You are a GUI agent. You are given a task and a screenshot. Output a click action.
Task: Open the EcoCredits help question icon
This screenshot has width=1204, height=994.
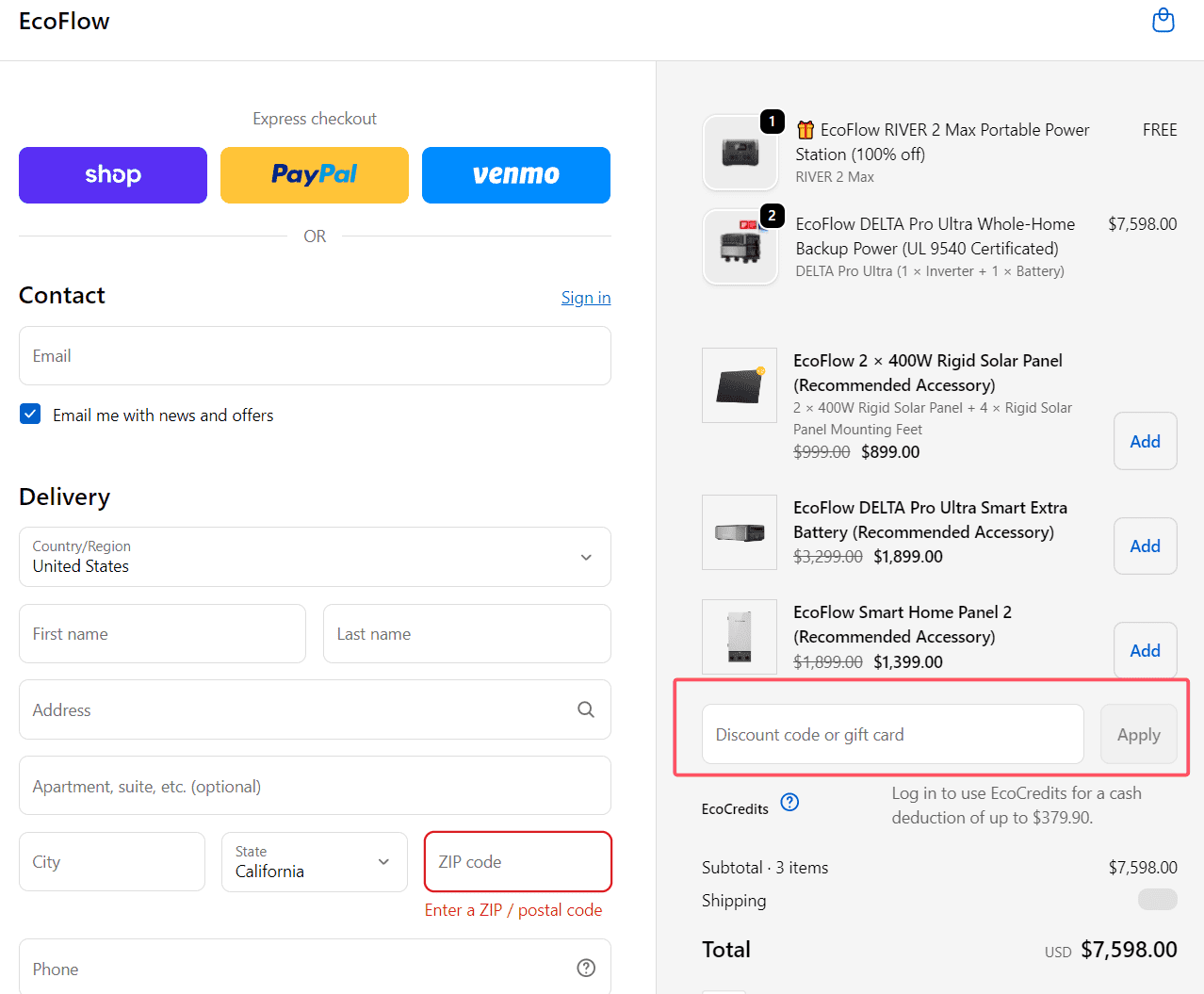(x=789, y=802)
